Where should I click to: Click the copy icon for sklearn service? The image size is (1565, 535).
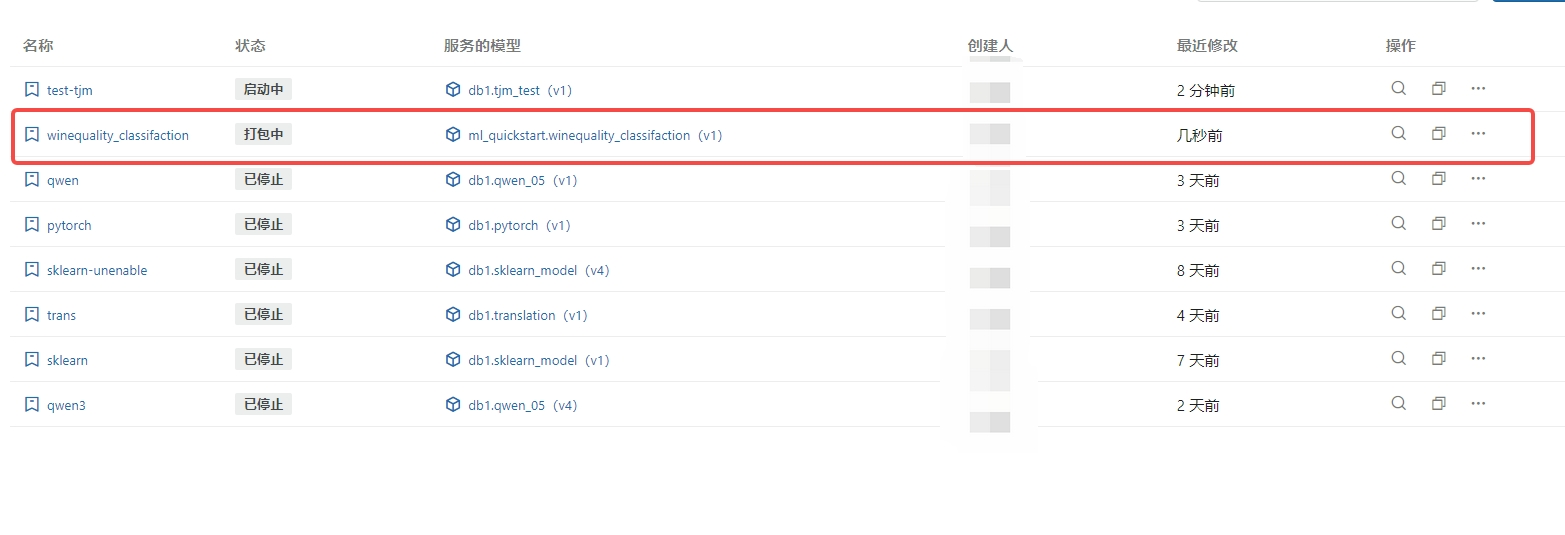(x=1438, y=358)
